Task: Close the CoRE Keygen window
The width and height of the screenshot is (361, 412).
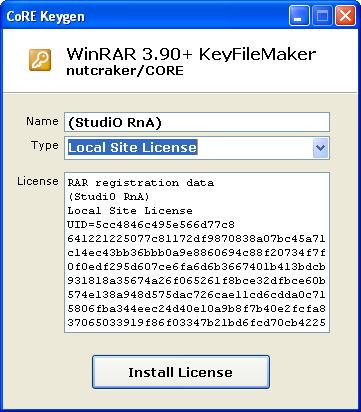Action: [x=345, y=16]
